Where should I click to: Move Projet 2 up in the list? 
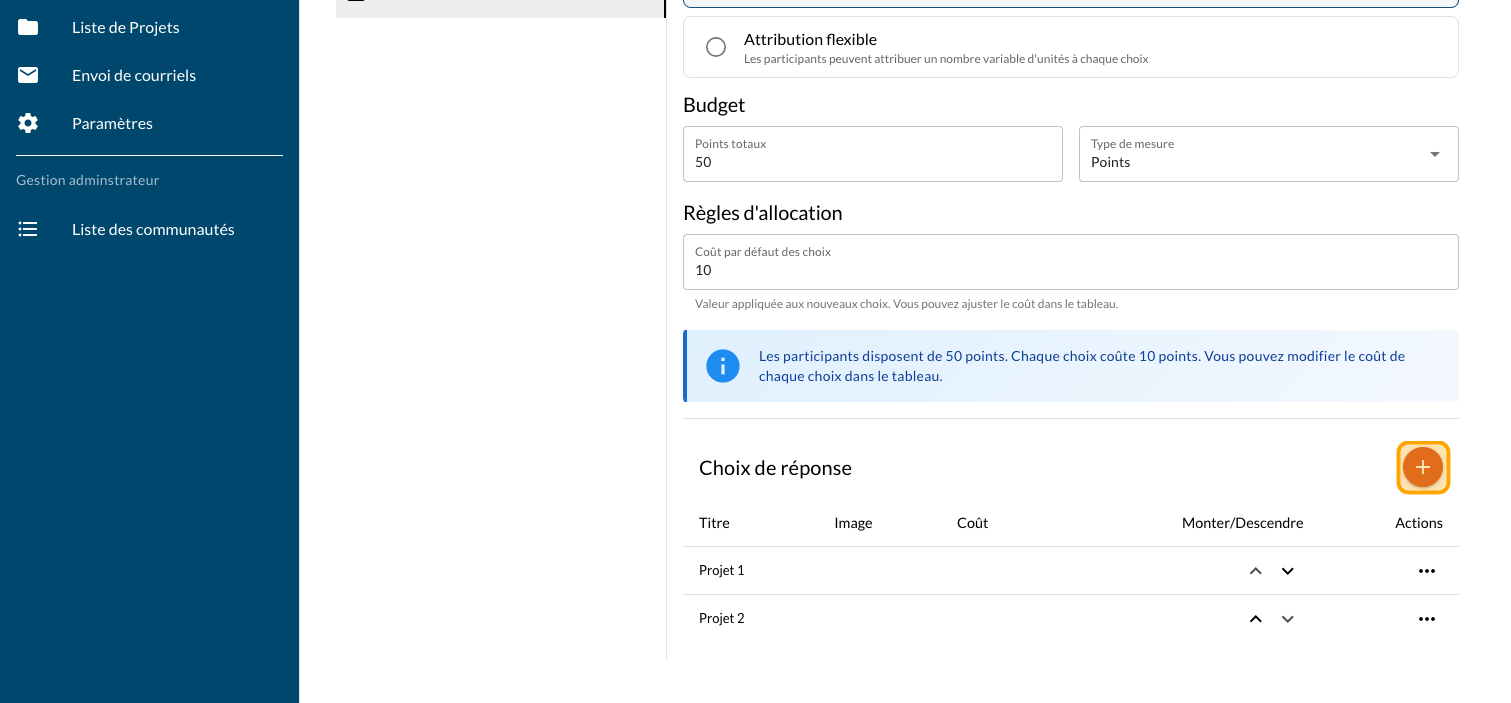click(x=1255, y=619)
